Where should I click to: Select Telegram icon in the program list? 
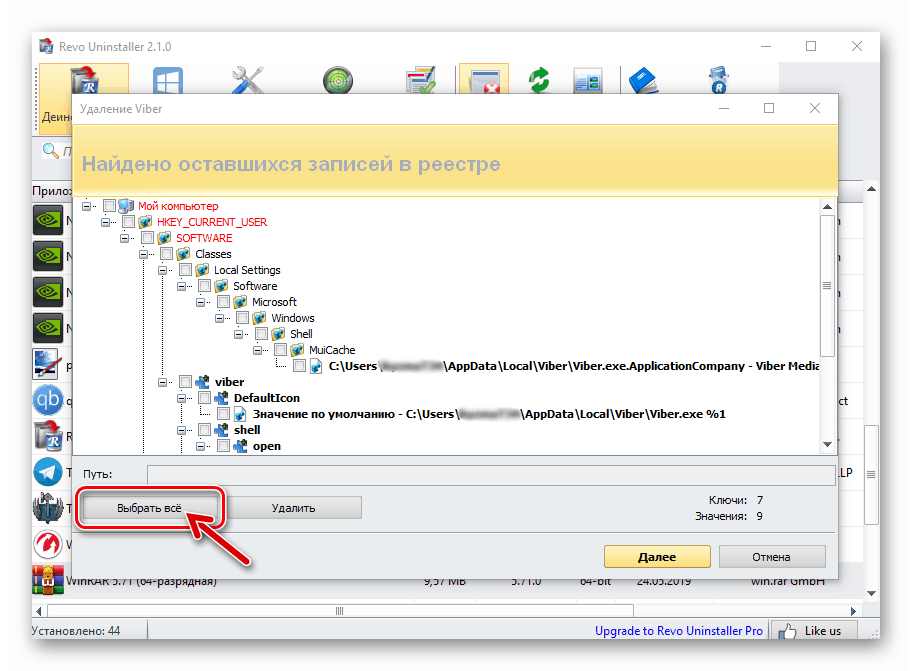tap(48, 472)
